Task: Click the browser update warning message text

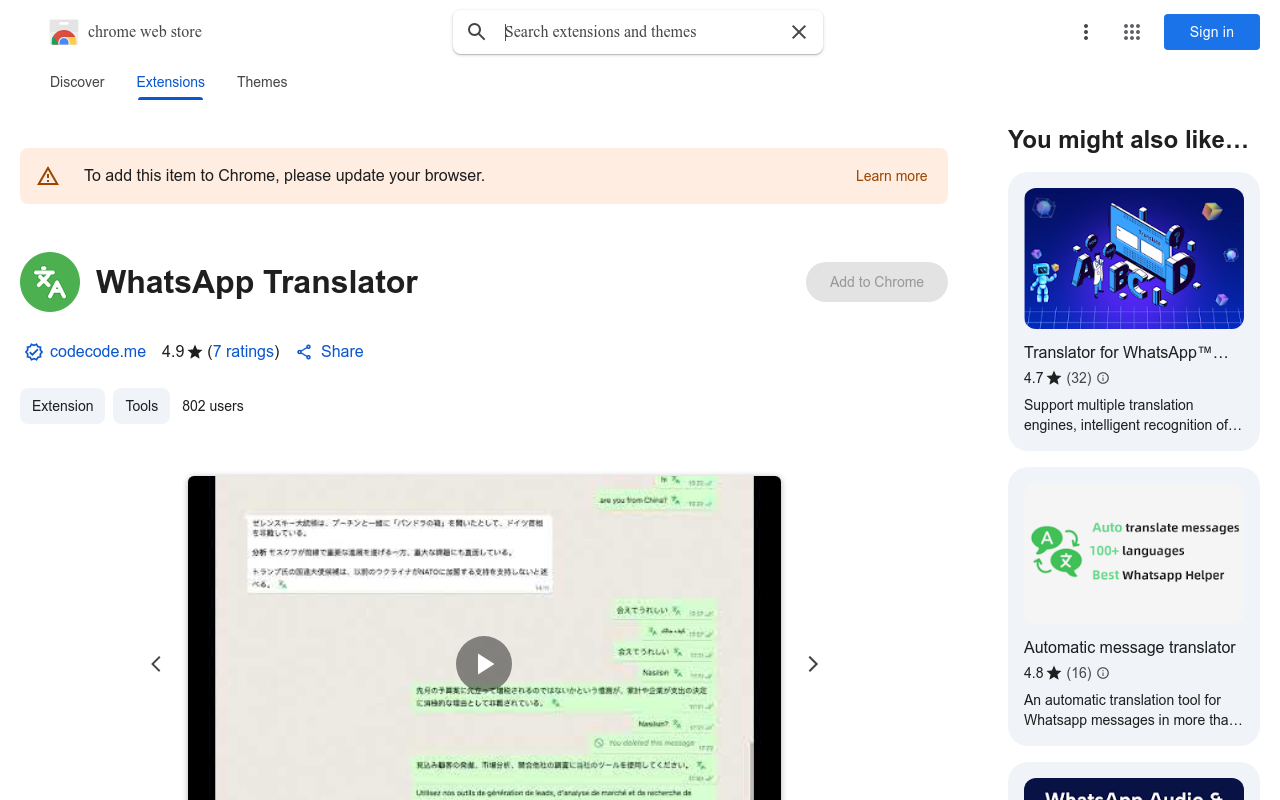Action: coord(284,176)
